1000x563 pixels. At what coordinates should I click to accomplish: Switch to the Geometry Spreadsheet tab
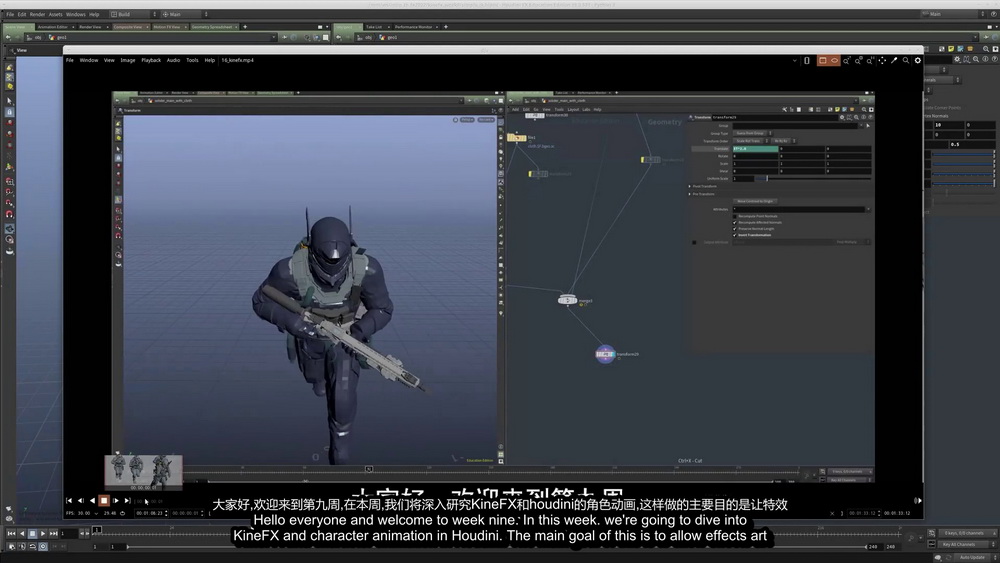point(212,27)
